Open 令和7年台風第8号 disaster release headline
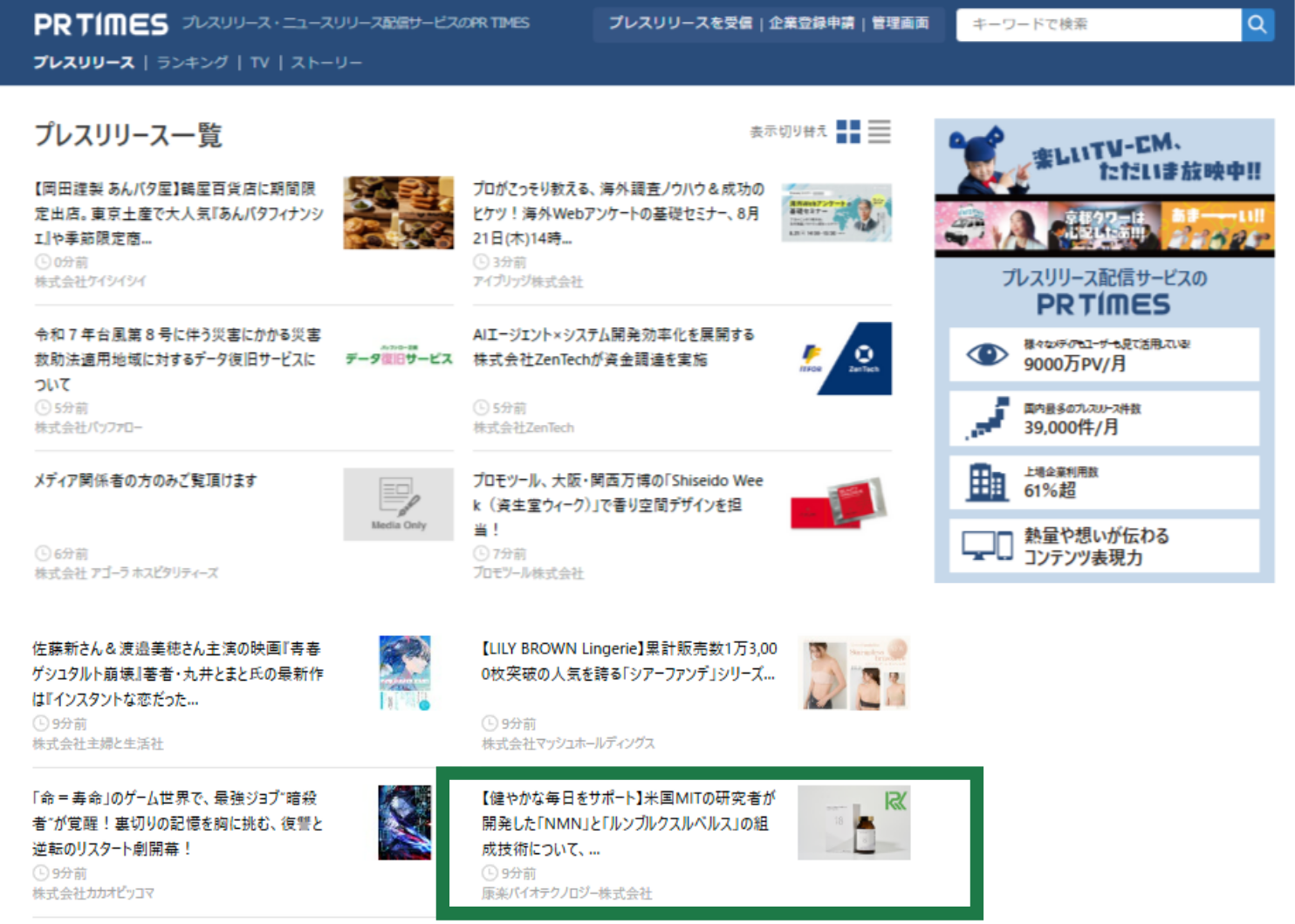1295x924 pixels. coord(178,359)
